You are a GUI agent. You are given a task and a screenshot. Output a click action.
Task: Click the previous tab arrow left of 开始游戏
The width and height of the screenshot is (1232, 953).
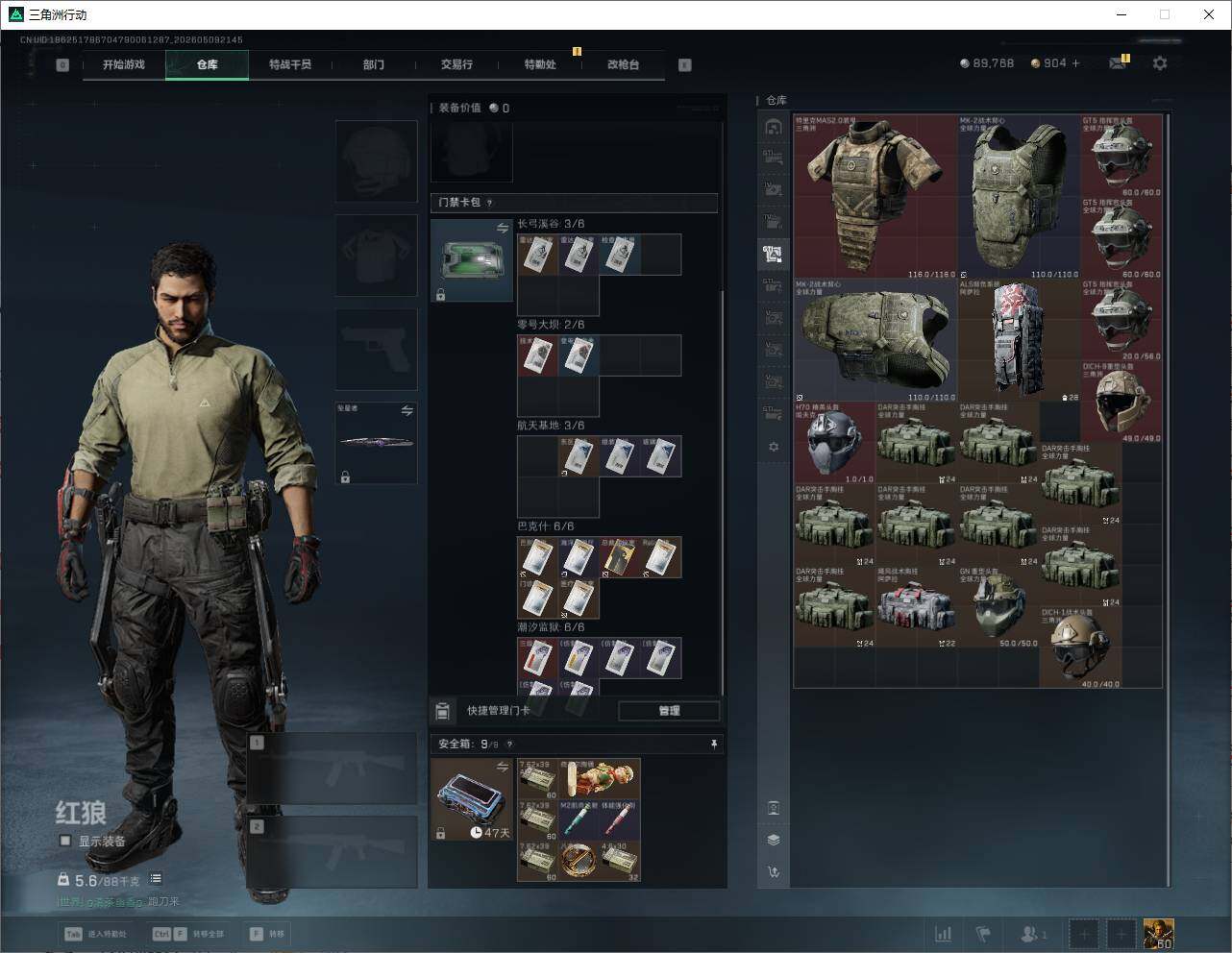coord(62,65)
